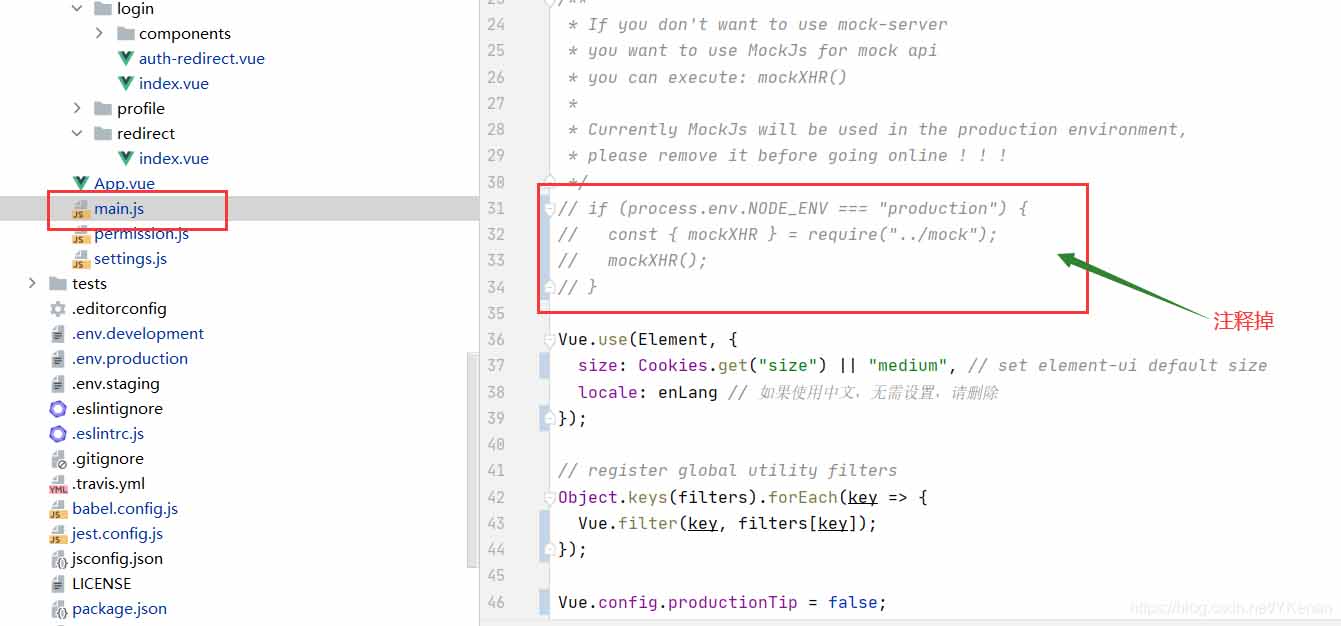Click the YML icon of .travis.yml
The width and height of the screenshot is (1341, 626).
point(58,485)
